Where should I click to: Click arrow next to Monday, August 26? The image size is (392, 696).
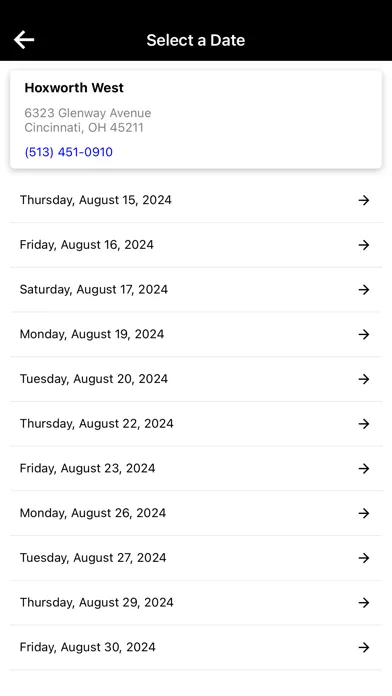pyautogui.click(x=364, y=513)
